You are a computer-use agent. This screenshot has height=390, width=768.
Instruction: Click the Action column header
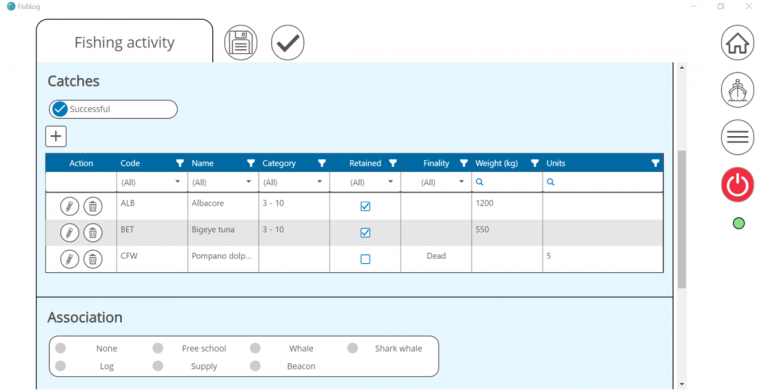tap(81, 163)
